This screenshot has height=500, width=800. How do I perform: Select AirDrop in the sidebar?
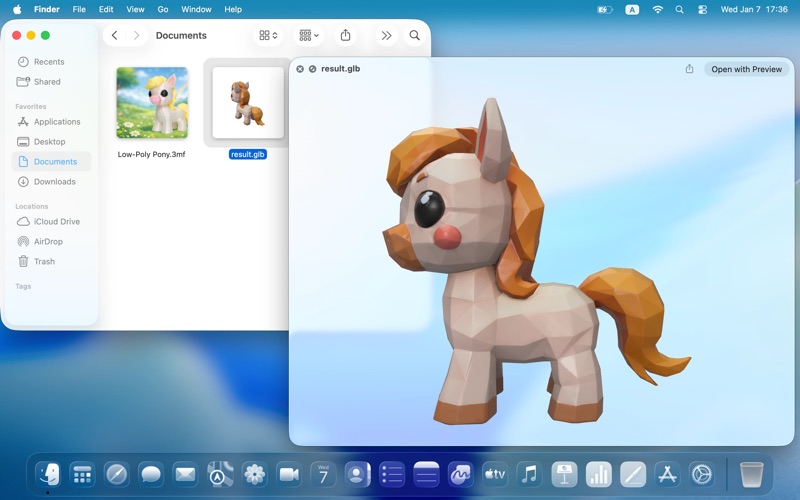[51, 241]
